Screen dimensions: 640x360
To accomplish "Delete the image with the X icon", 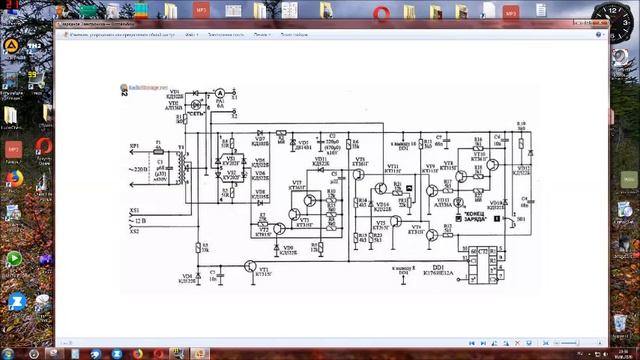I will pos(518,343).
